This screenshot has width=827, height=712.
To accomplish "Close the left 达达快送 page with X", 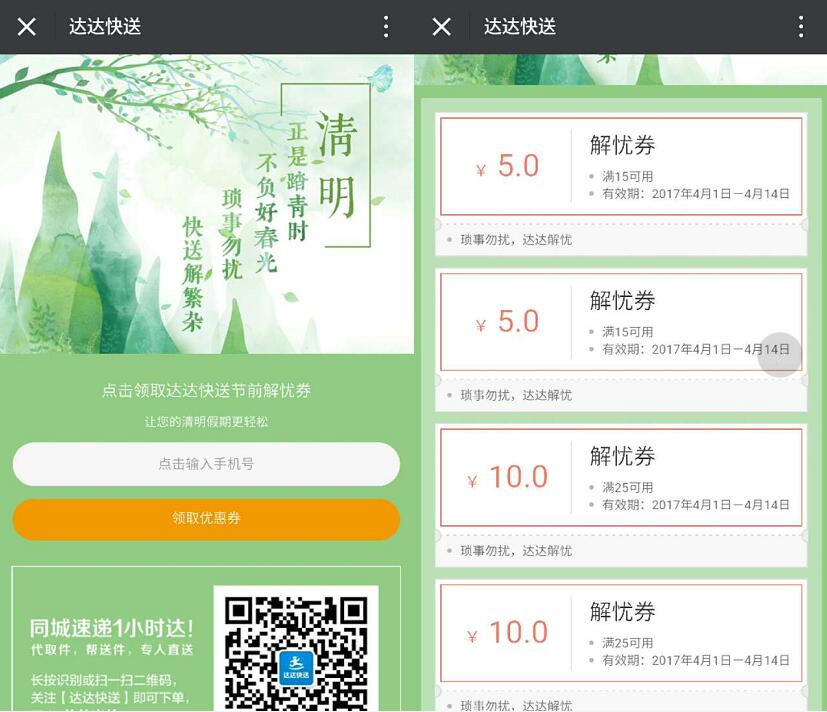I will [26, 26].
